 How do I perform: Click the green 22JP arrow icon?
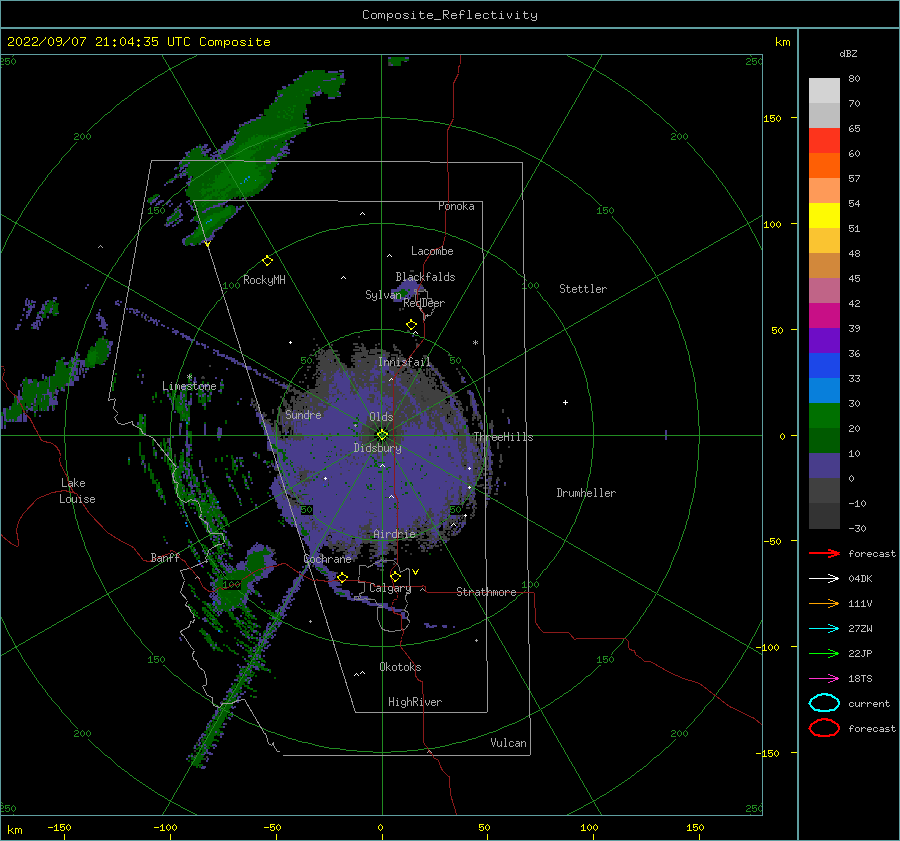point(824,653)
